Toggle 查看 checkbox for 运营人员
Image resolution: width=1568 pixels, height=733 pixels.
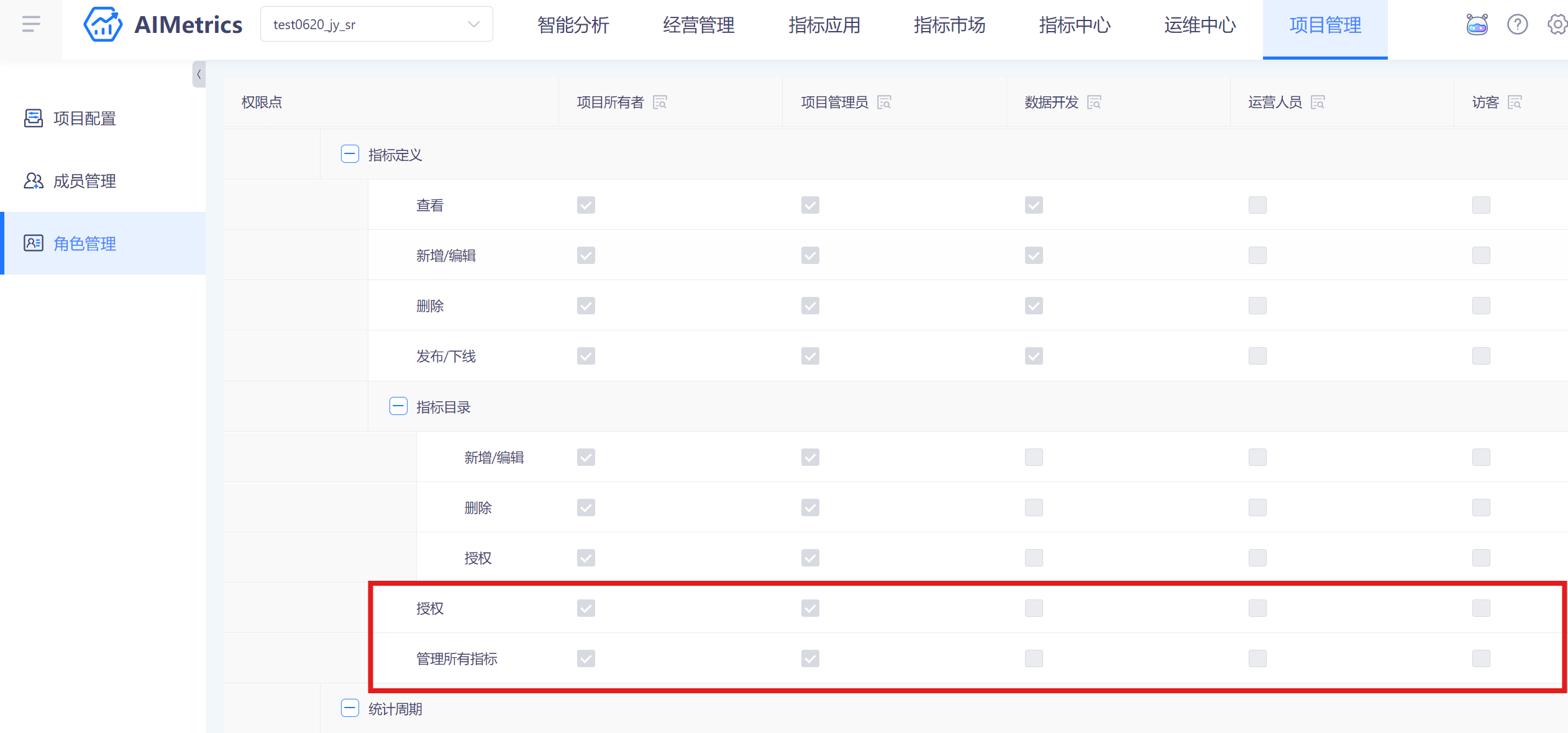[x=1257, y=205]
